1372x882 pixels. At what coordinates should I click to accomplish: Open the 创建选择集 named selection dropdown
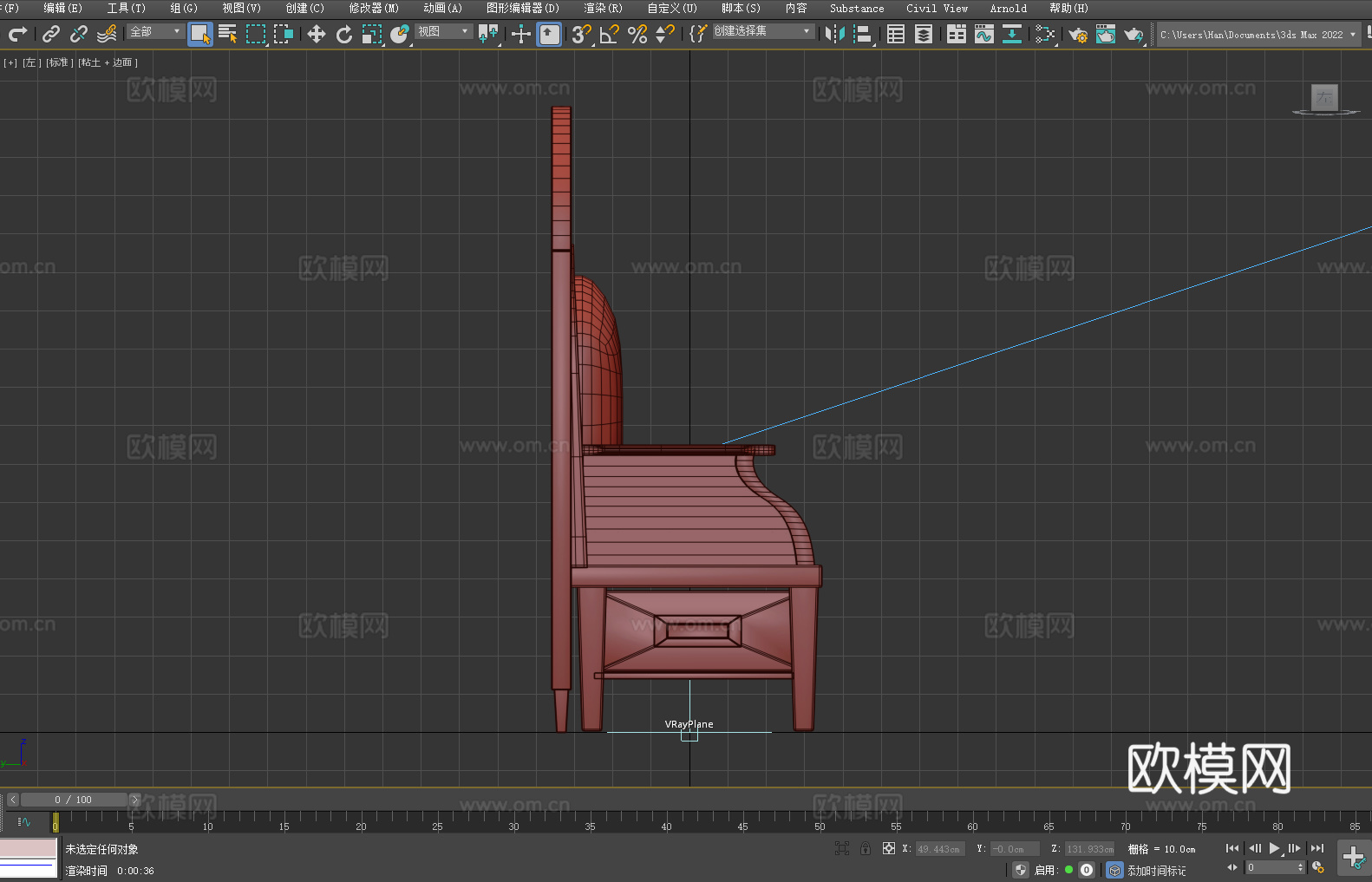coord(763,31)
